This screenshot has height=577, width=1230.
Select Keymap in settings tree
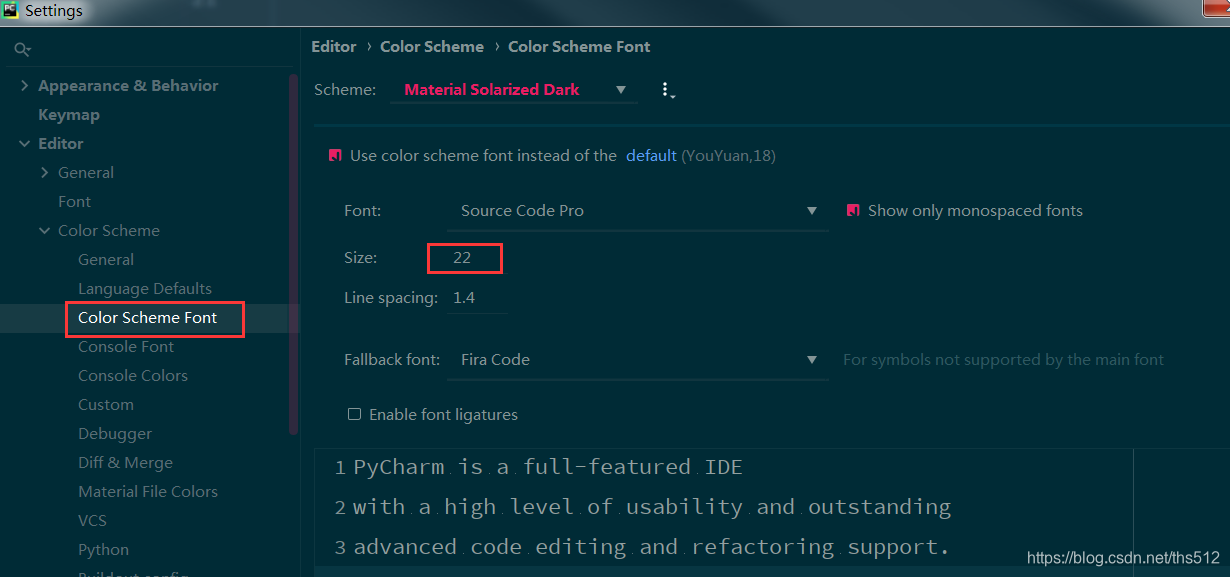(x=69, y=115)
